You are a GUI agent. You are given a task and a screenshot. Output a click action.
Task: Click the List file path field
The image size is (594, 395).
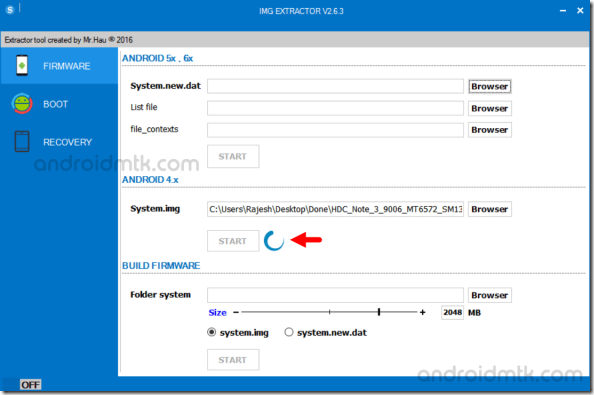pos(335,108)
